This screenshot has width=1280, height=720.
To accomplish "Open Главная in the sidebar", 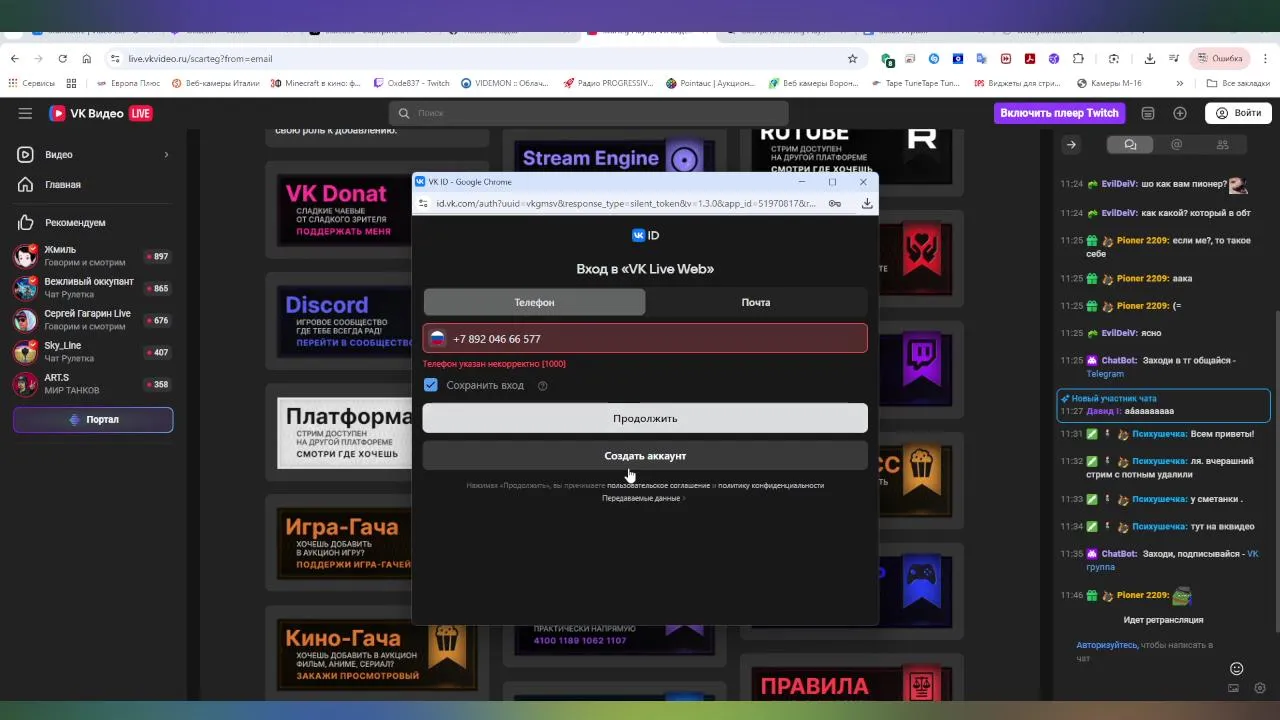I will pyautogui.click(x=93, y=185).
